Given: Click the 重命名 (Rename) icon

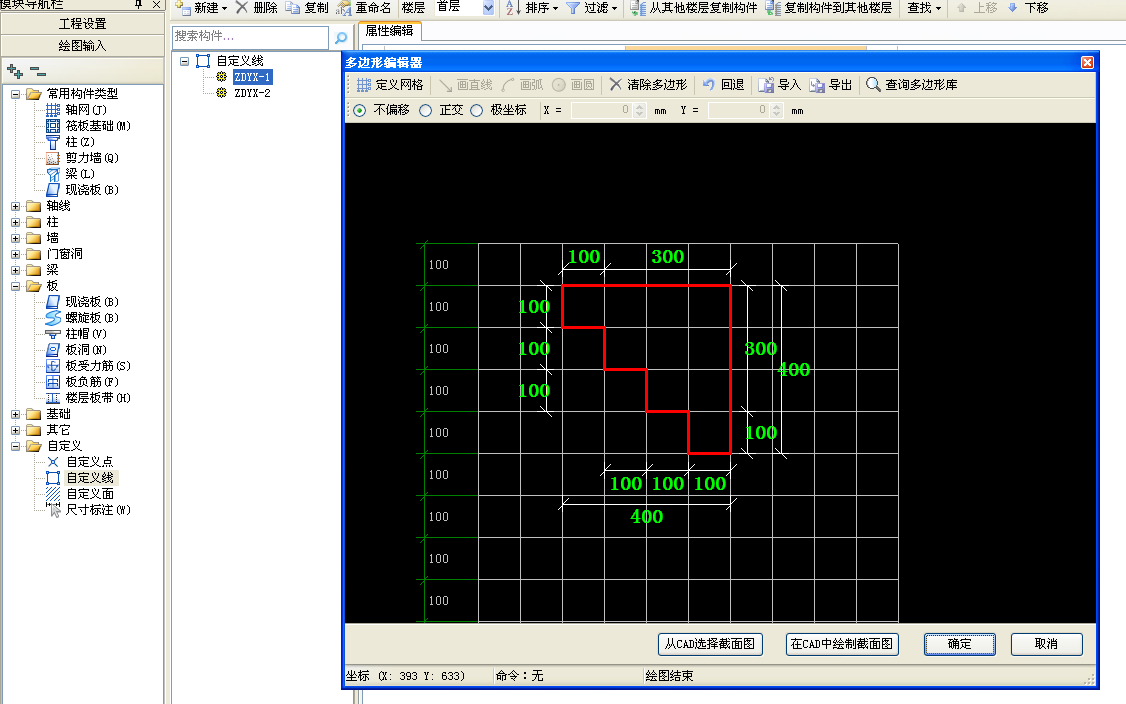Looking at the screenshot, I should point(344,8).
